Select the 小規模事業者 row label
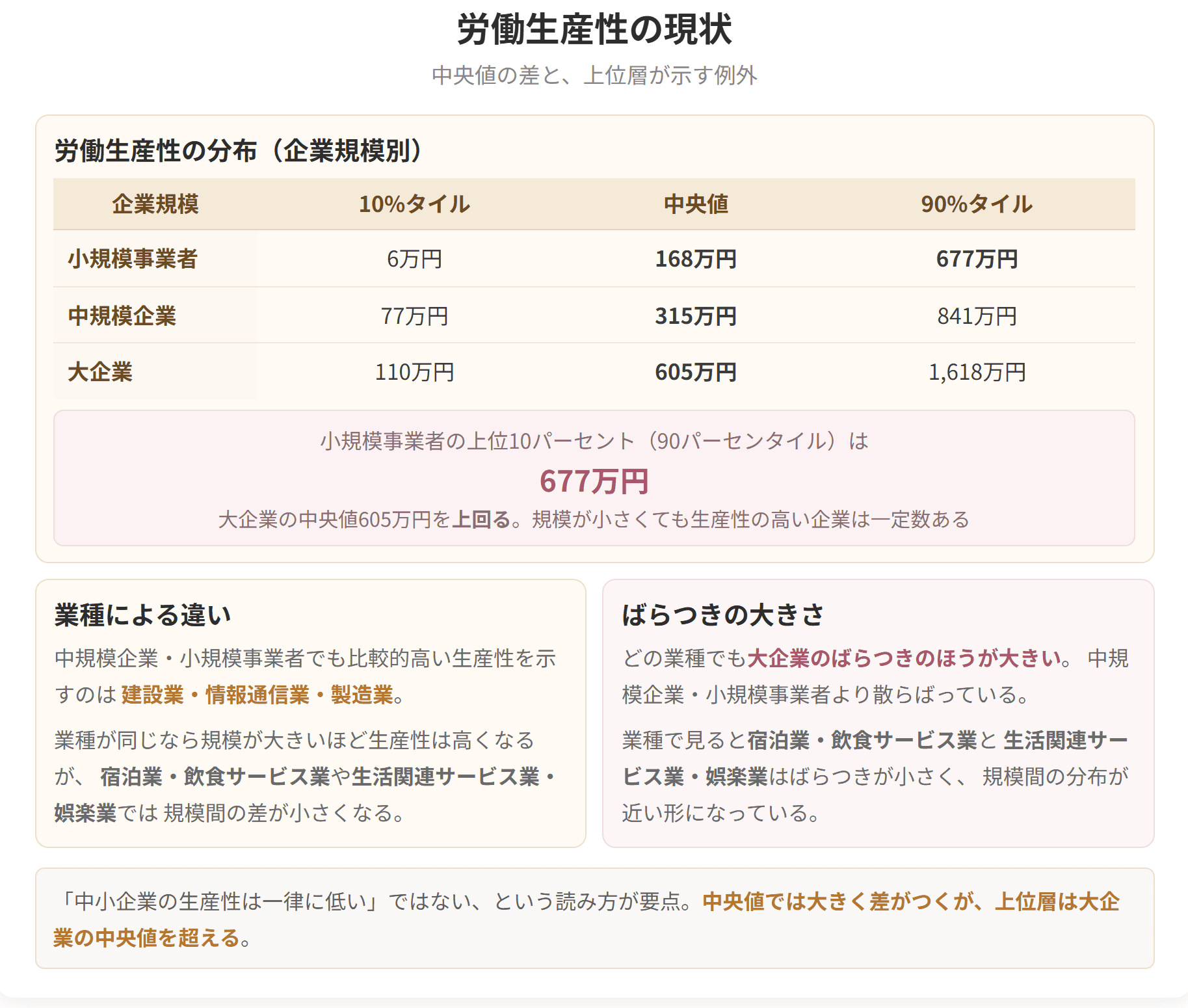 (133, 259)
